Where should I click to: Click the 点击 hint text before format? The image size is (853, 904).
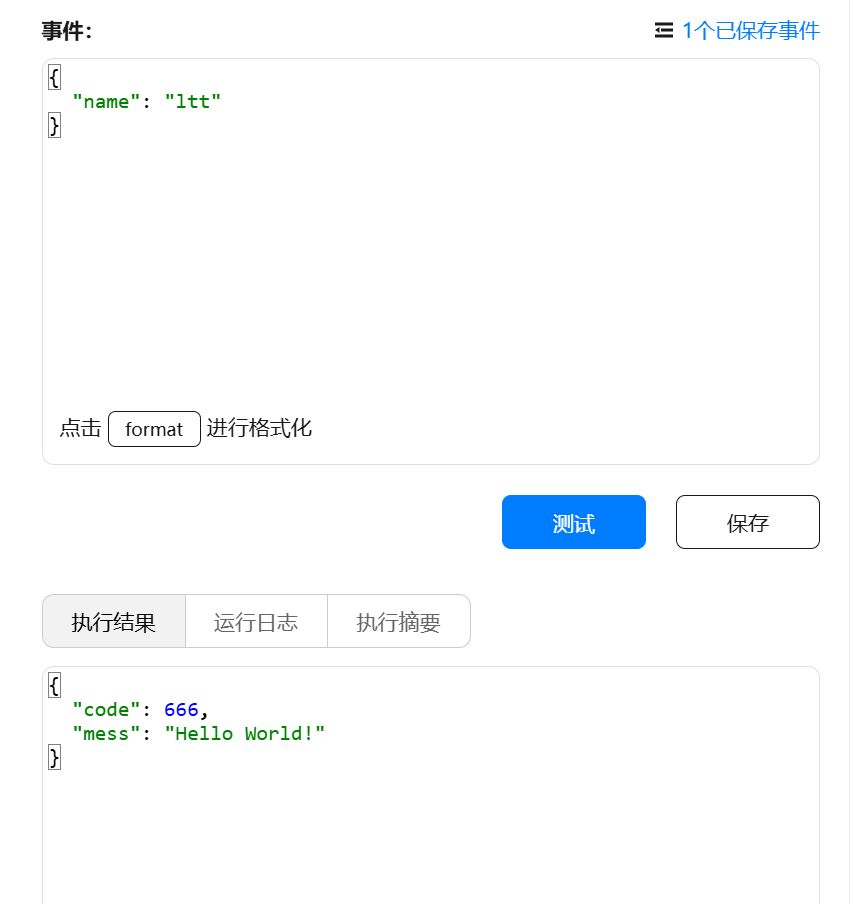(x=81, y=428)
